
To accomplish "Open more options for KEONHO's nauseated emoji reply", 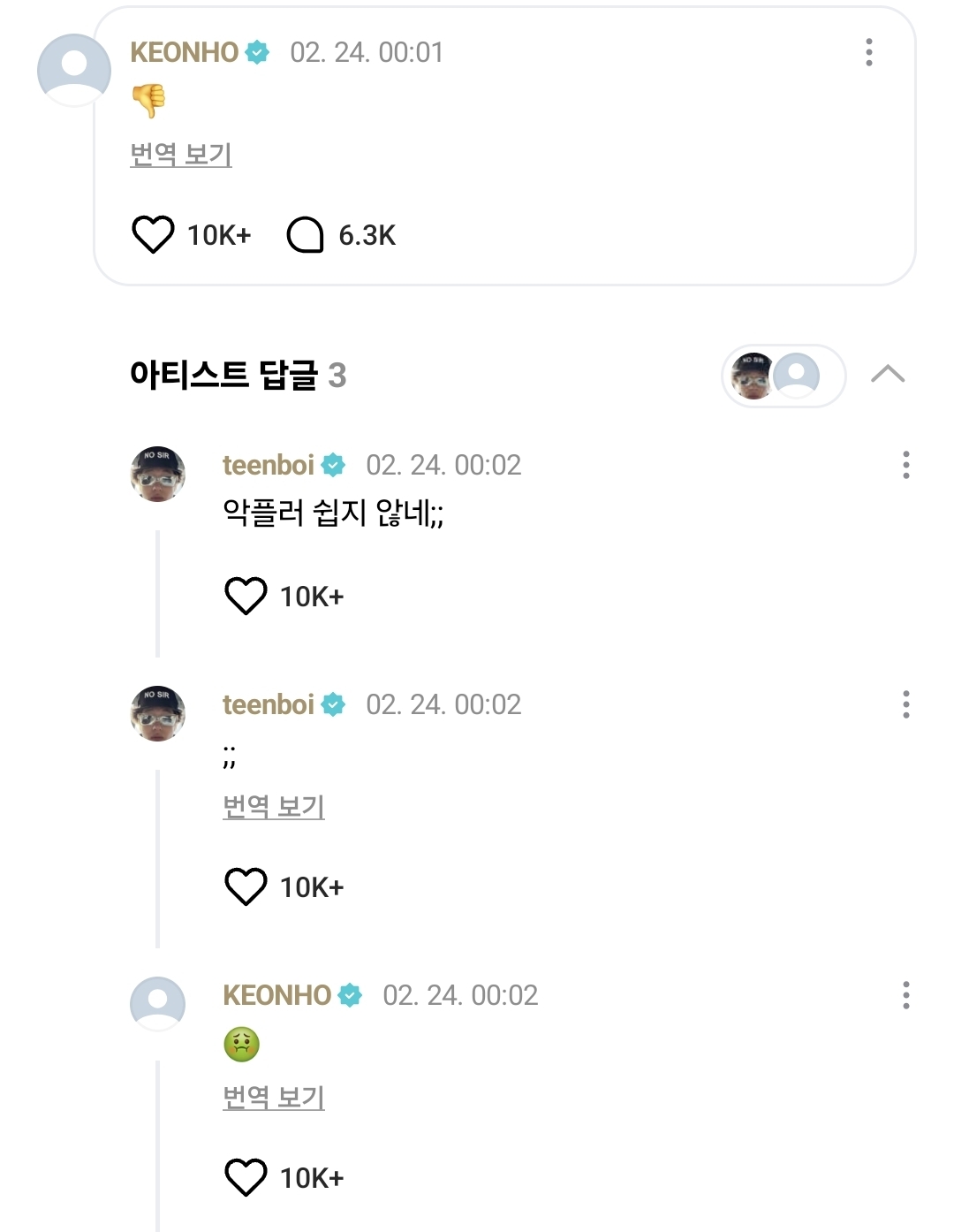I will coord(905,995).
